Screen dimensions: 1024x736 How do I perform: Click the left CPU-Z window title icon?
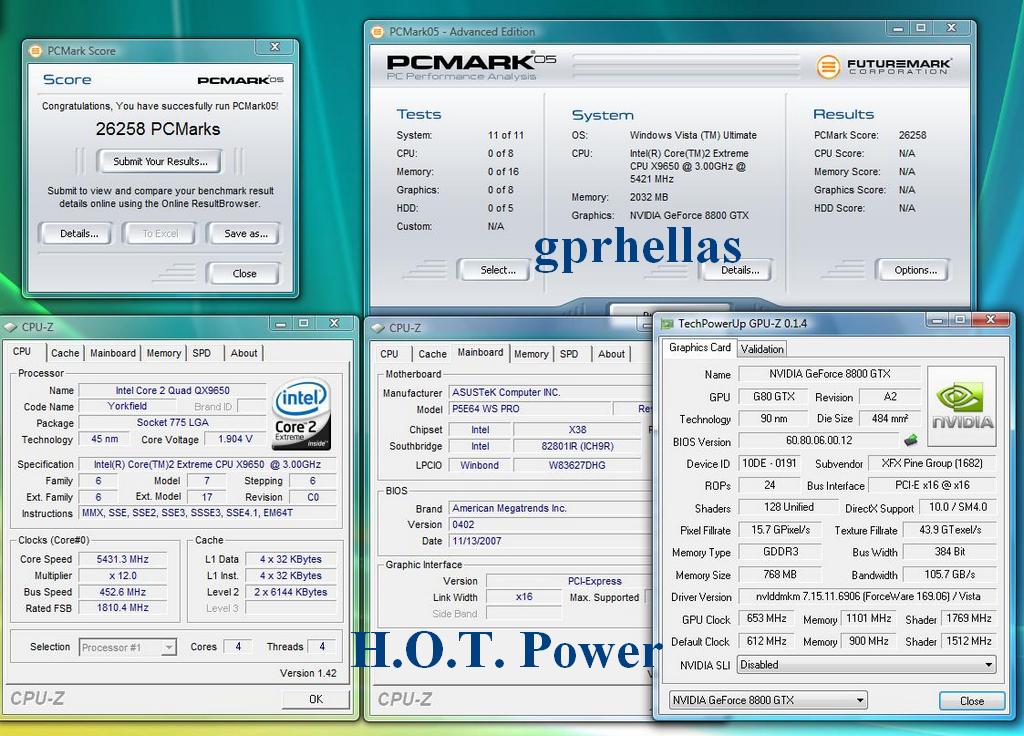(x=10, y=327)
